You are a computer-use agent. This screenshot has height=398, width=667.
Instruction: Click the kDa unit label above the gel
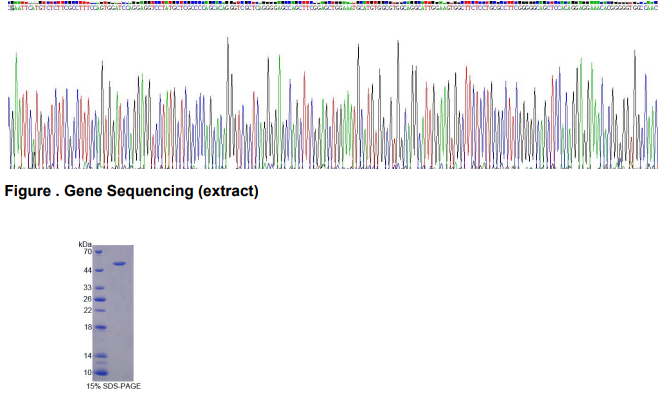pyautogui.click(x=85, y=244)
